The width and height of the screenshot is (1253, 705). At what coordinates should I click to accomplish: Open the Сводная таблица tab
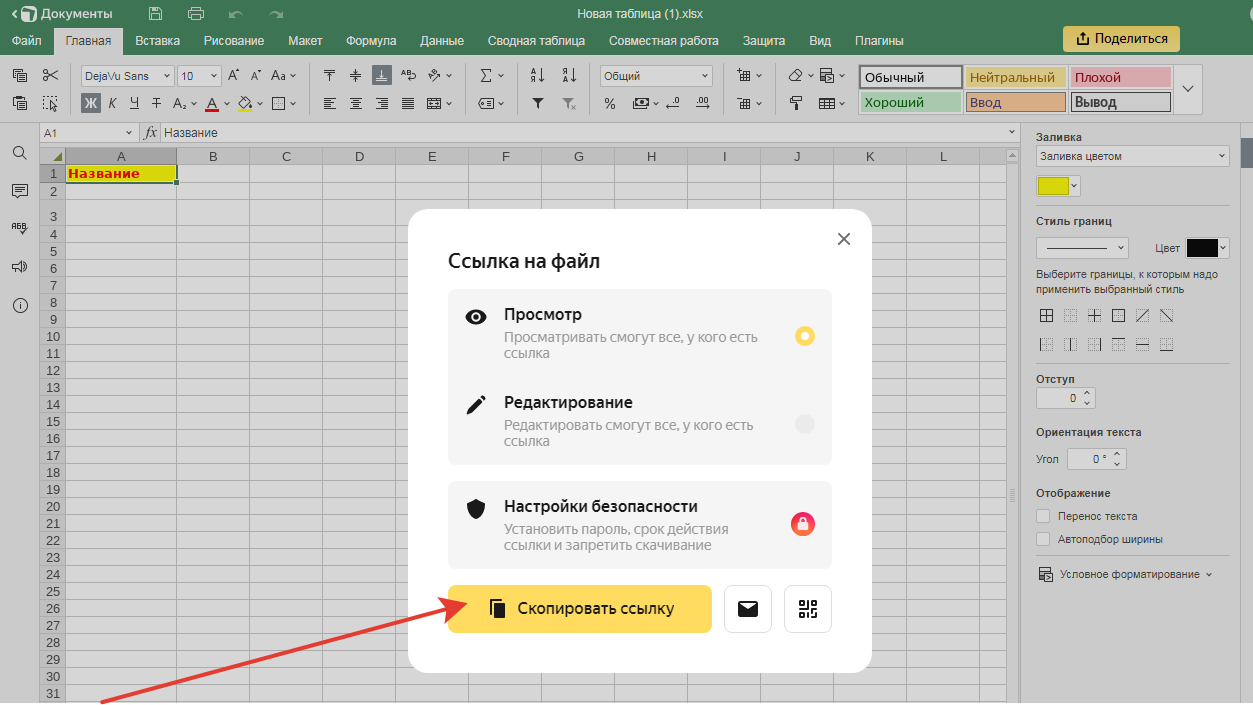[x=536, y=41]
